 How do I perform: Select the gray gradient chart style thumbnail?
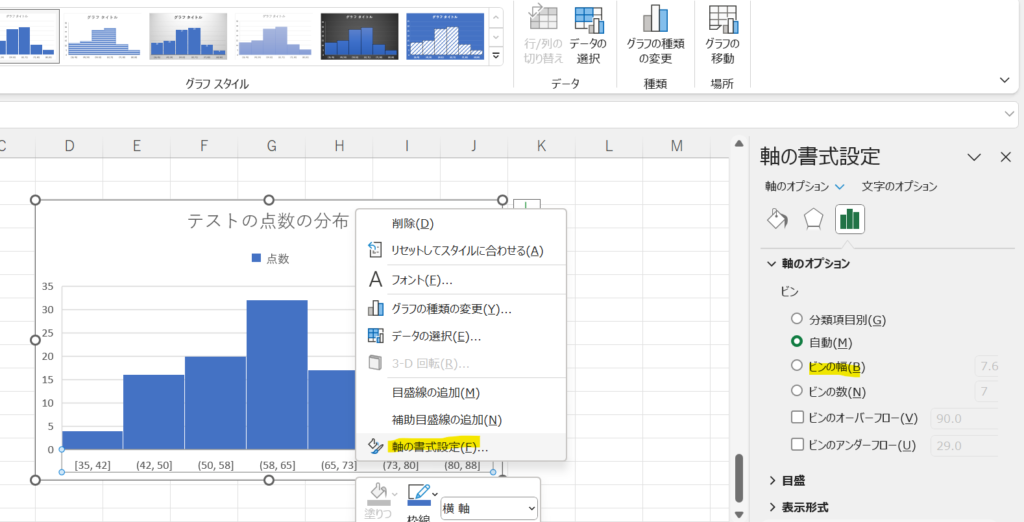pyautogui.click(x=188, y=37)
